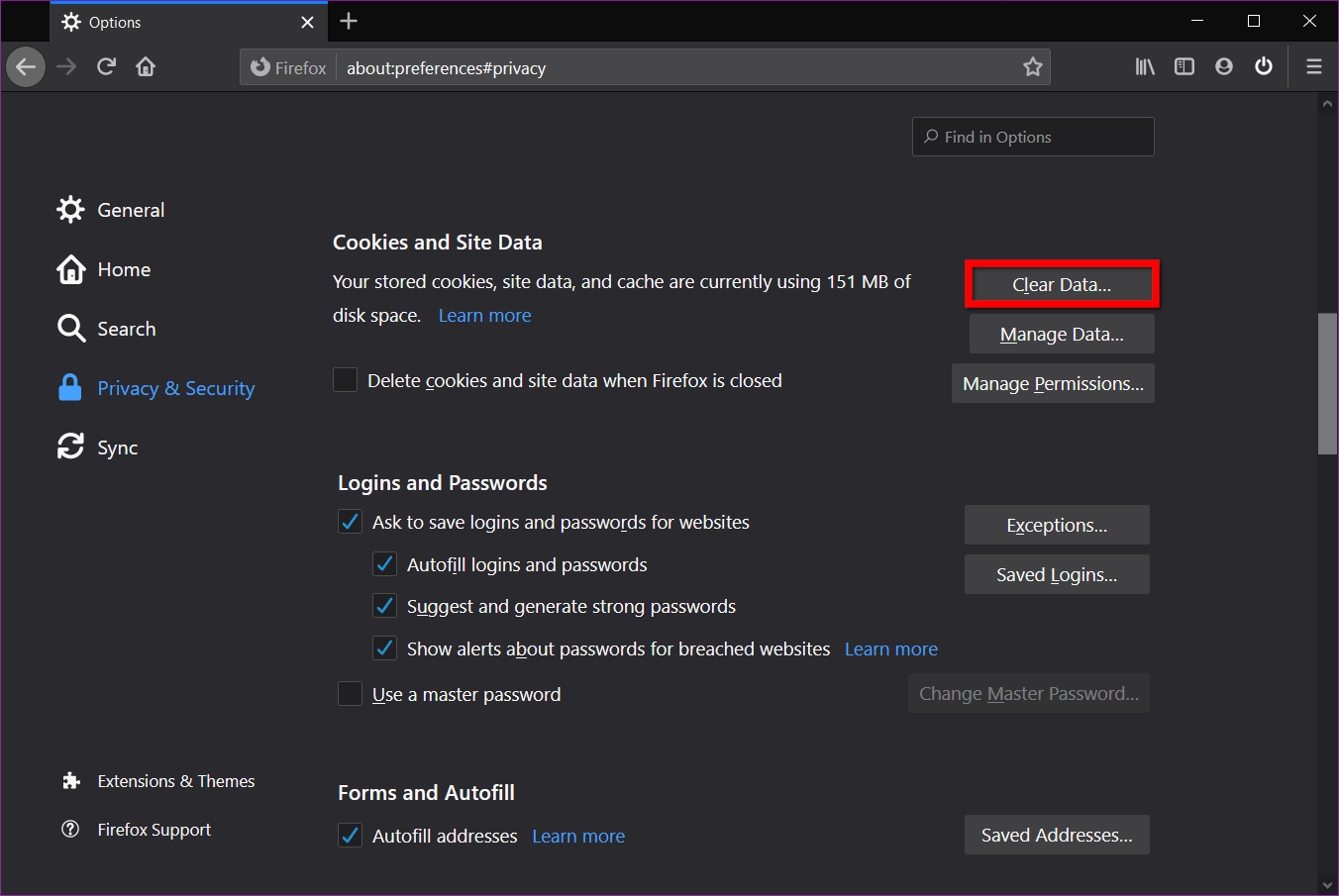This screenshot has height=896, width=1339.
Task: Click the puzzle piece Extensions icon
Action: point(70,781)
